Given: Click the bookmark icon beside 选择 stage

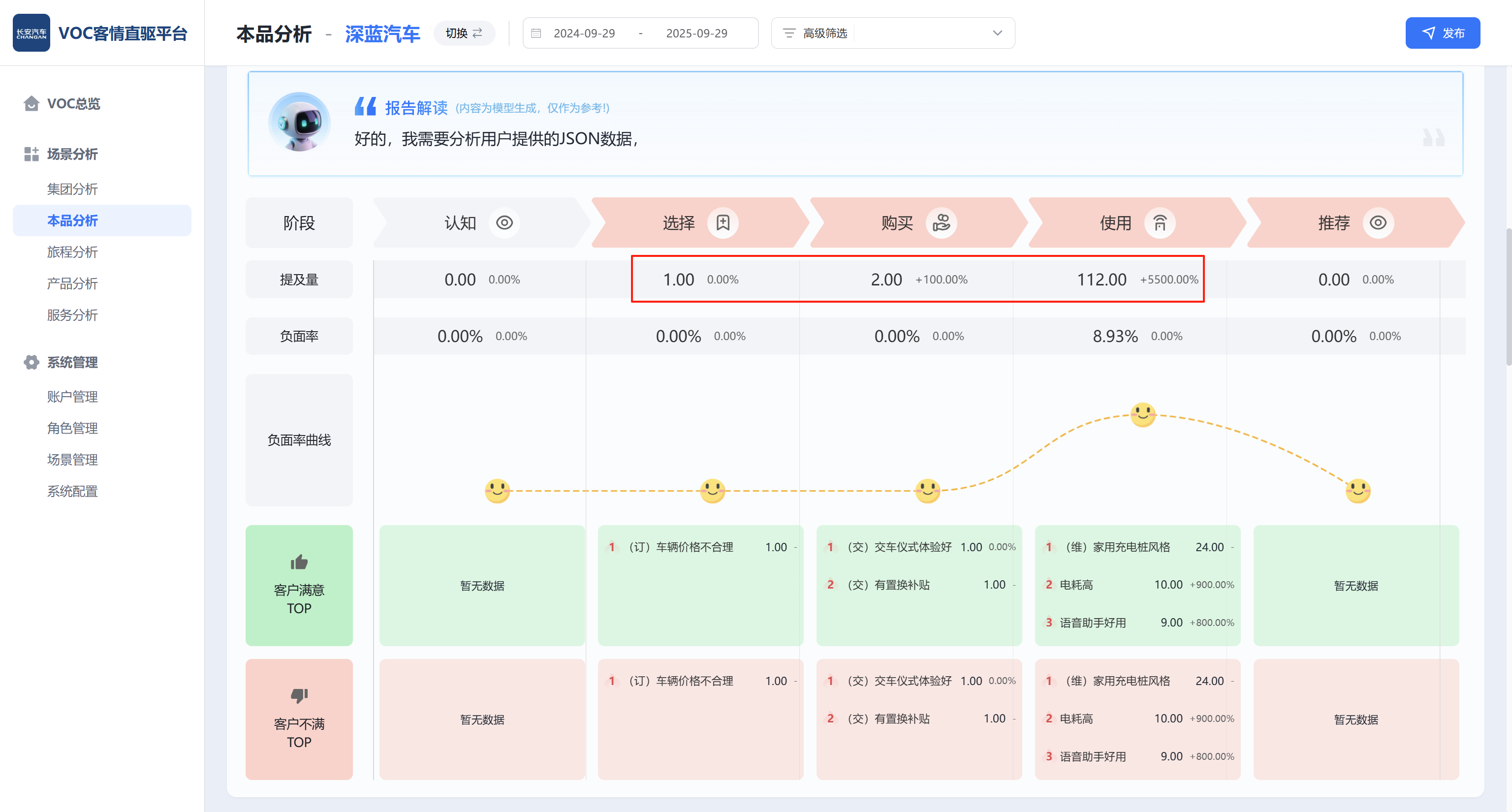Looking at the screenshot, I should (723, 223).
